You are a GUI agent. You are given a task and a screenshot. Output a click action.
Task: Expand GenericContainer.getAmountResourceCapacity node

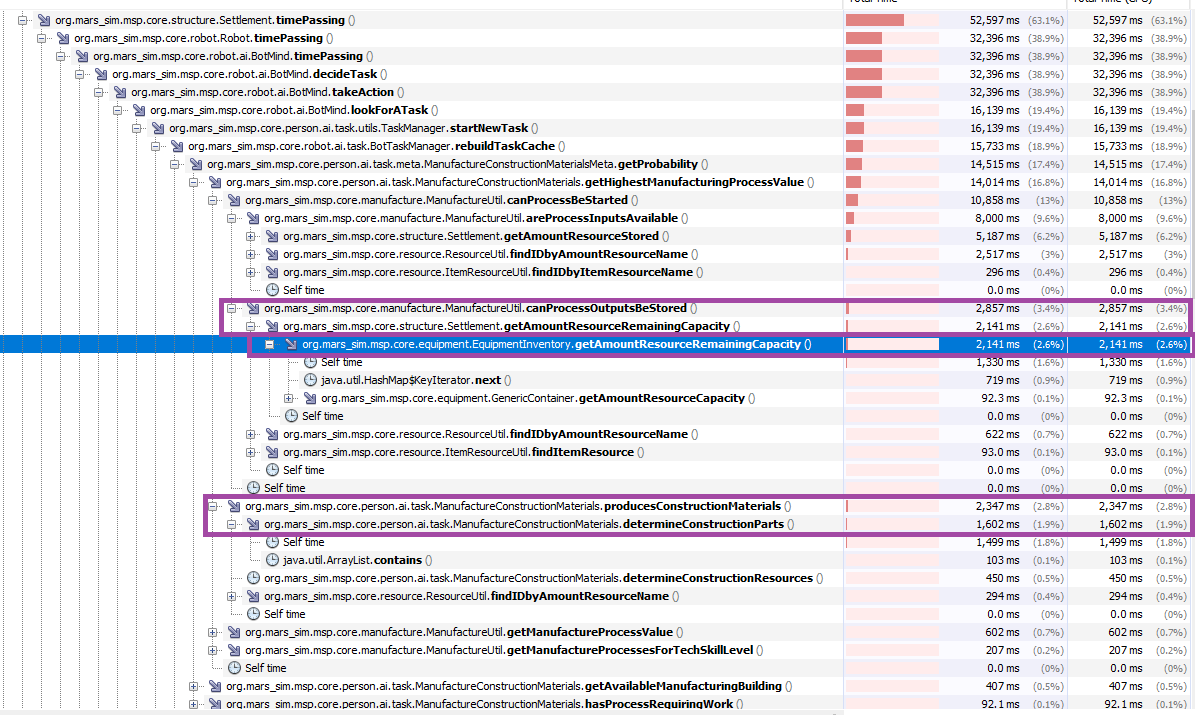pos(289,398)
